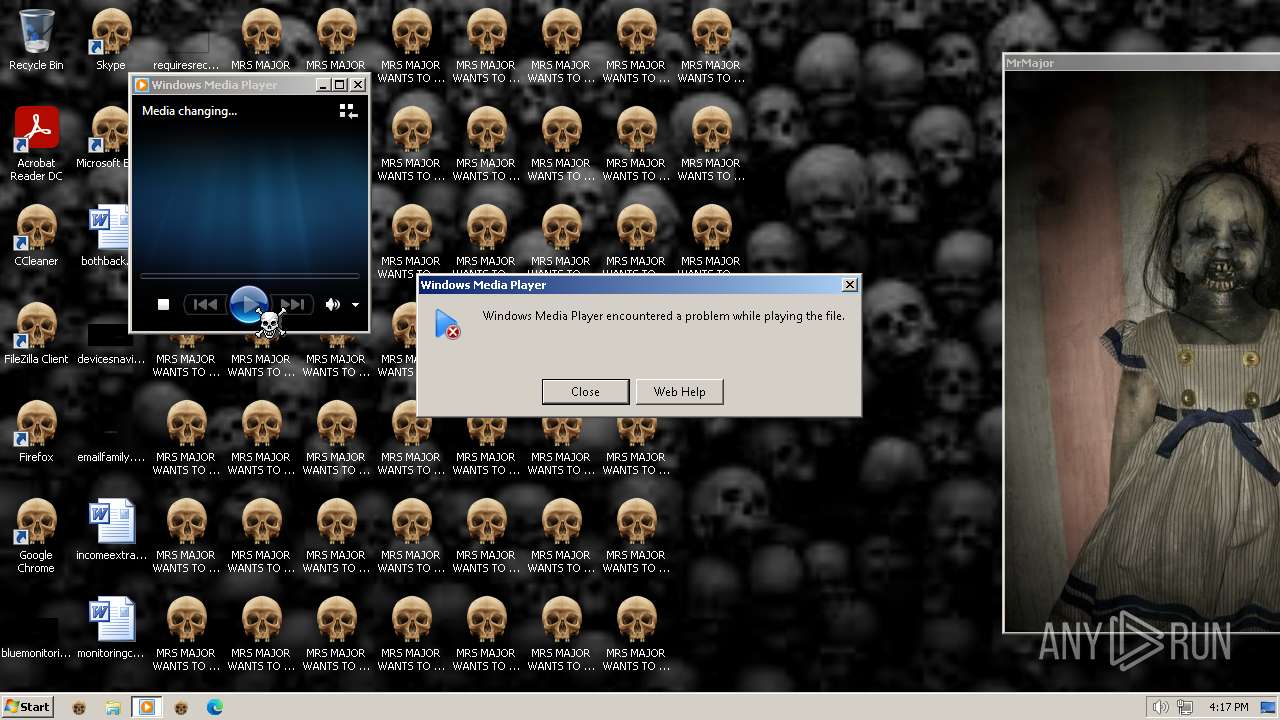This screenshot has width=1280, height=720.
Task: Open File Explorer from the taskbar
Action: 113,707
